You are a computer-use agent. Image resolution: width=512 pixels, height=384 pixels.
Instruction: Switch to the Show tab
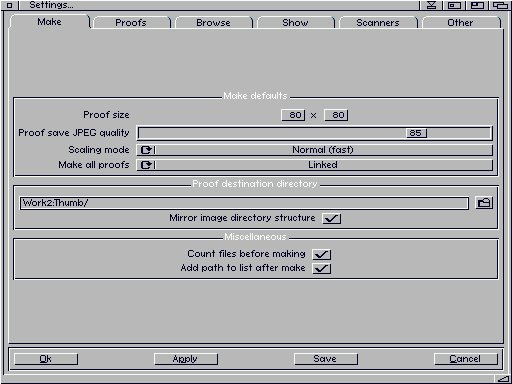[x=295, y=23]
